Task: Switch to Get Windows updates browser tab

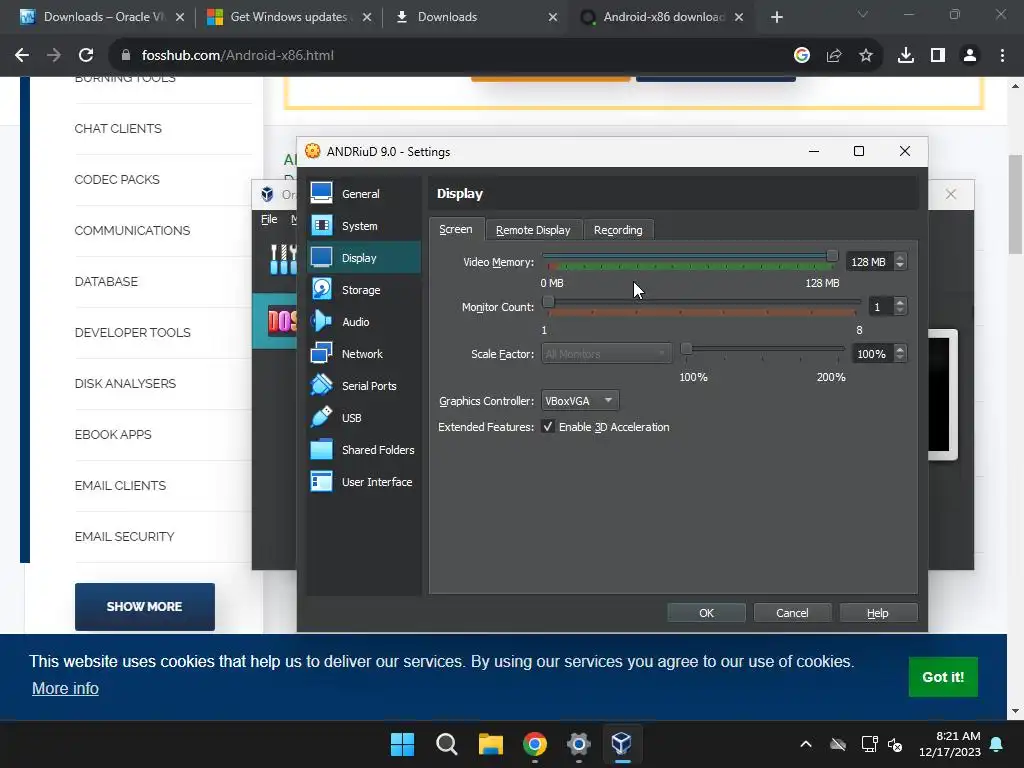Action: 287,17
